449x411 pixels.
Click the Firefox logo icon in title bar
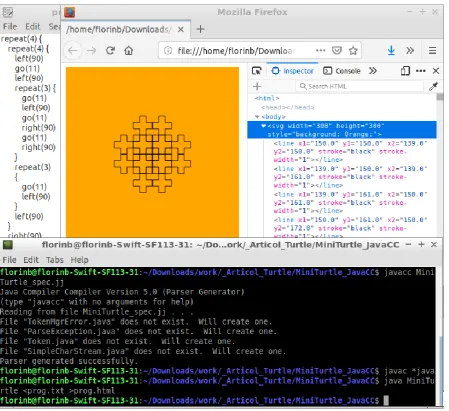(x=69, y=12)
